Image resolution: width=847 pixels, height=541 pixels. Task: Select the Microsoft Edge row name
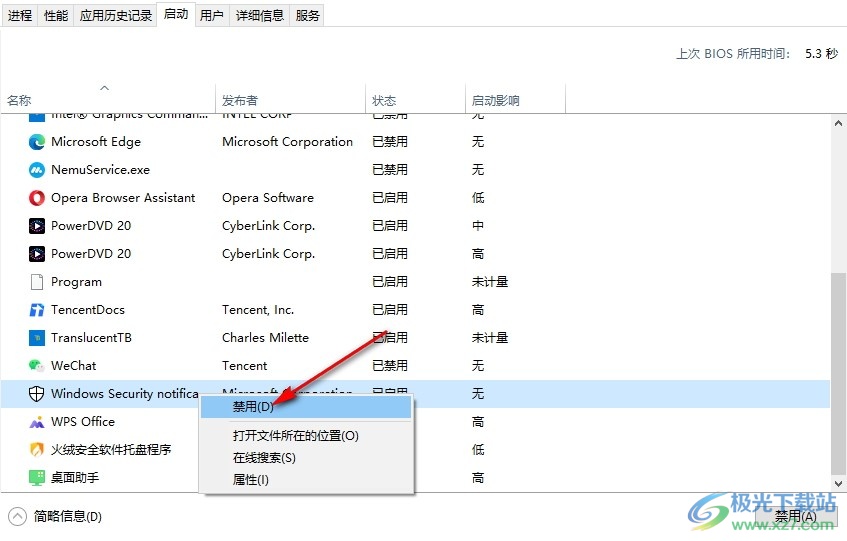(96, 142)
